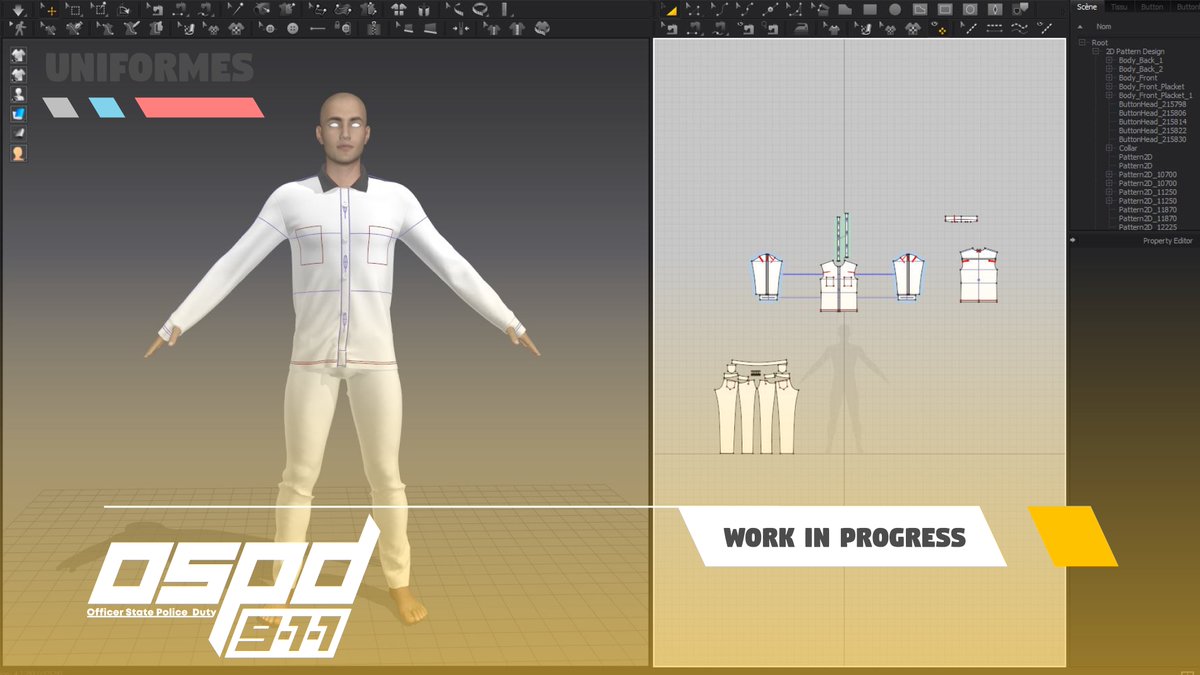Screen dimensions: 1200x675
Task: Select the 3D Free Sewing tool
Action: [205, 9]
